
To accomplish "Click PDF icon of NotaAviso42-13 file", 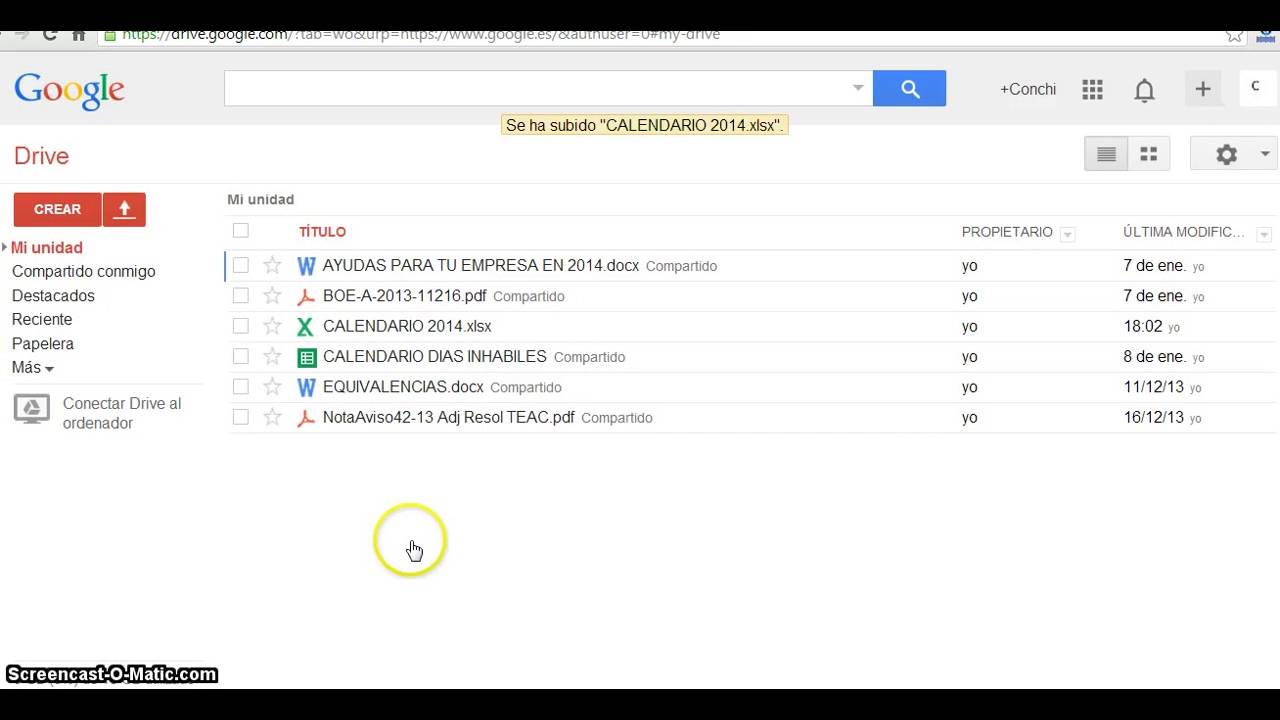I will click(306, 417).
